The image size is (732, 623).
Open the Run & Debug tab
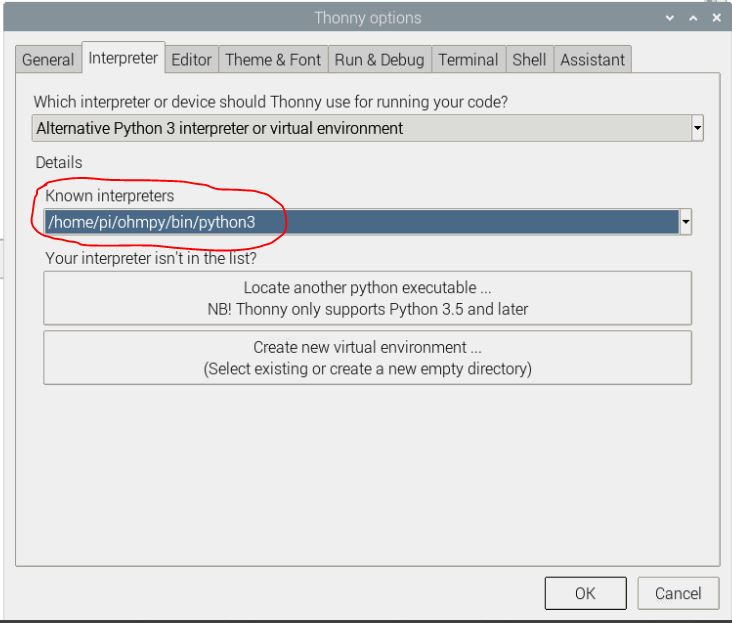pos(379,59)
